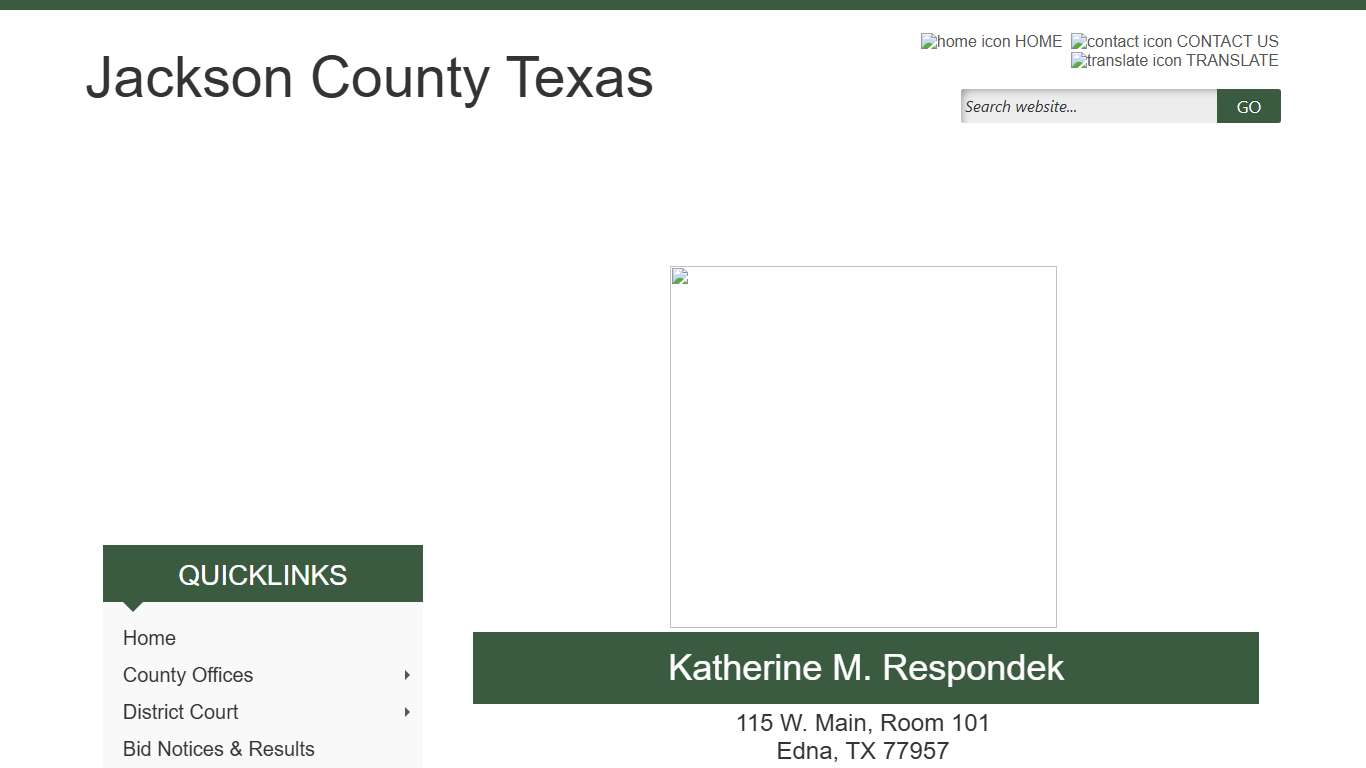
Task: Click the 115 W. Main address line
Action: 862,723
